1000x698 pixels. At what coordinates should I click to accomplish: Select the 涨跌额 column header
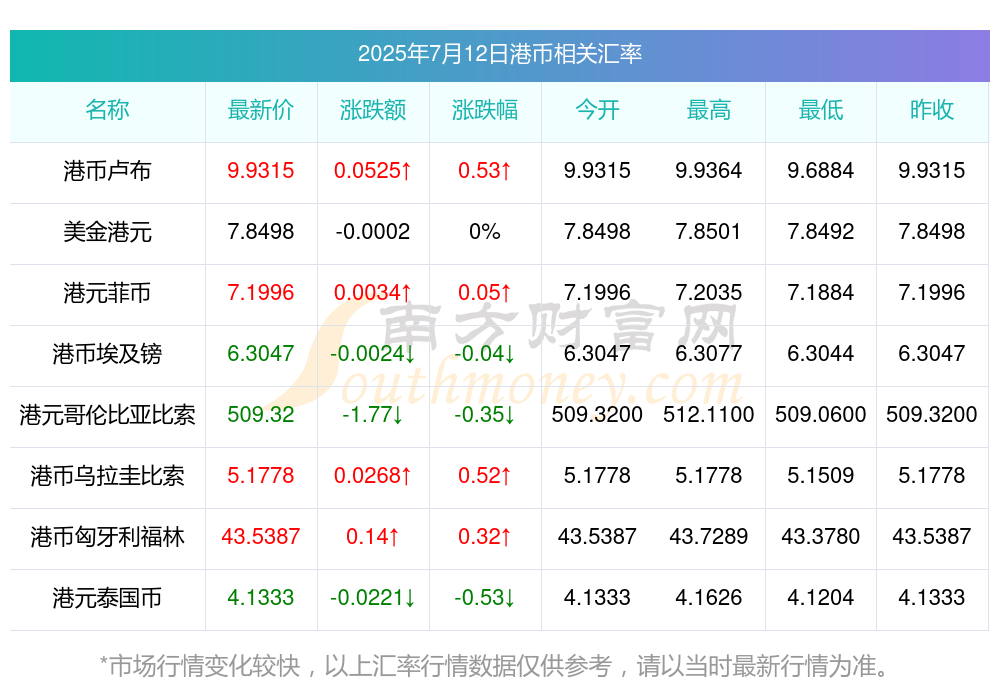coord(373,110)
